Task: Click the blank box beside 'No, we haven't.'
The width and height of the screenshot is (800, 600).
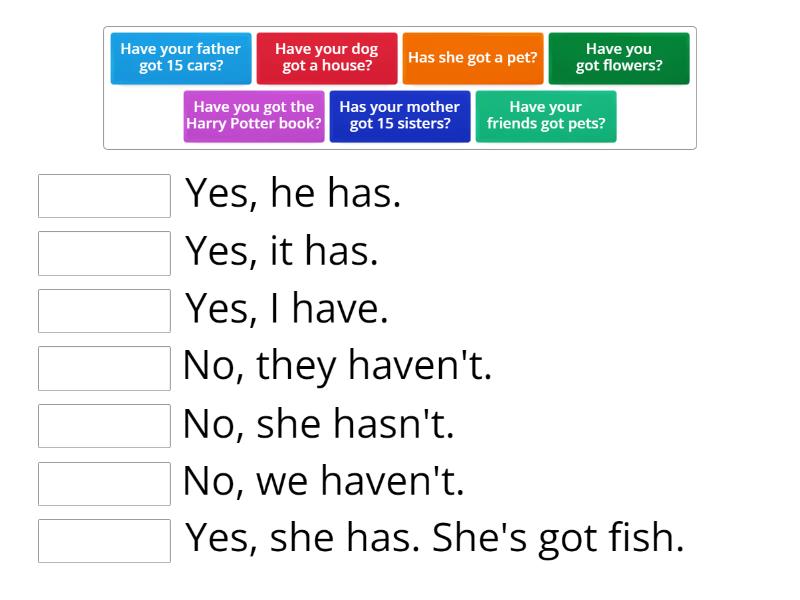Action: coord(104,484)
